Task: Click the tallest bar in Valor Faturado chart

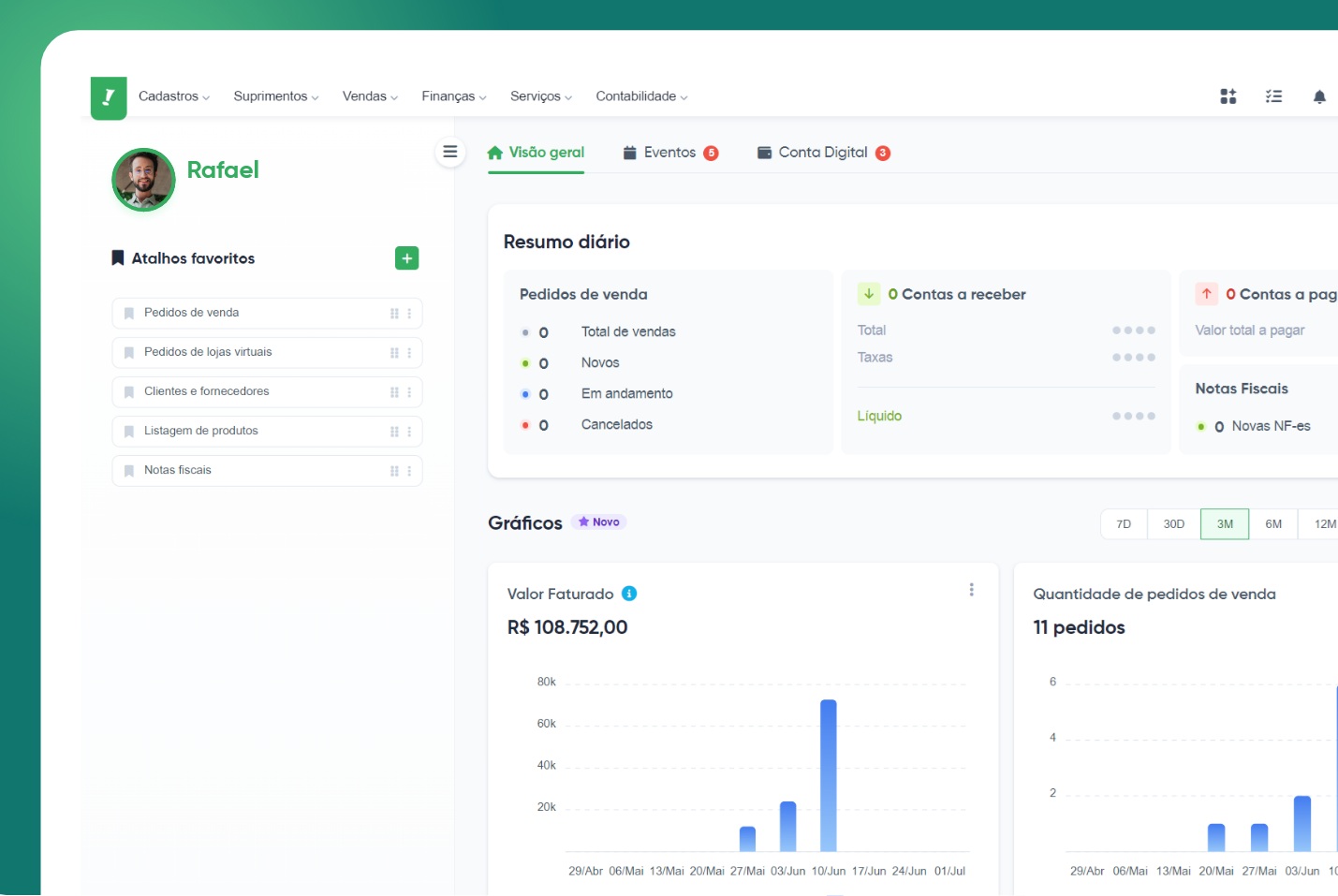Action: pyautogui.click(x=829, y=775)
